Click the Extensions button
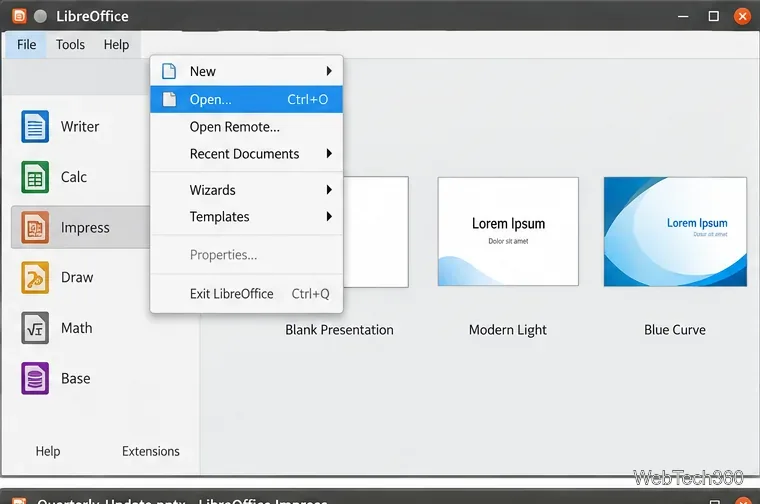760x504 pixels. tap(151, 451)
